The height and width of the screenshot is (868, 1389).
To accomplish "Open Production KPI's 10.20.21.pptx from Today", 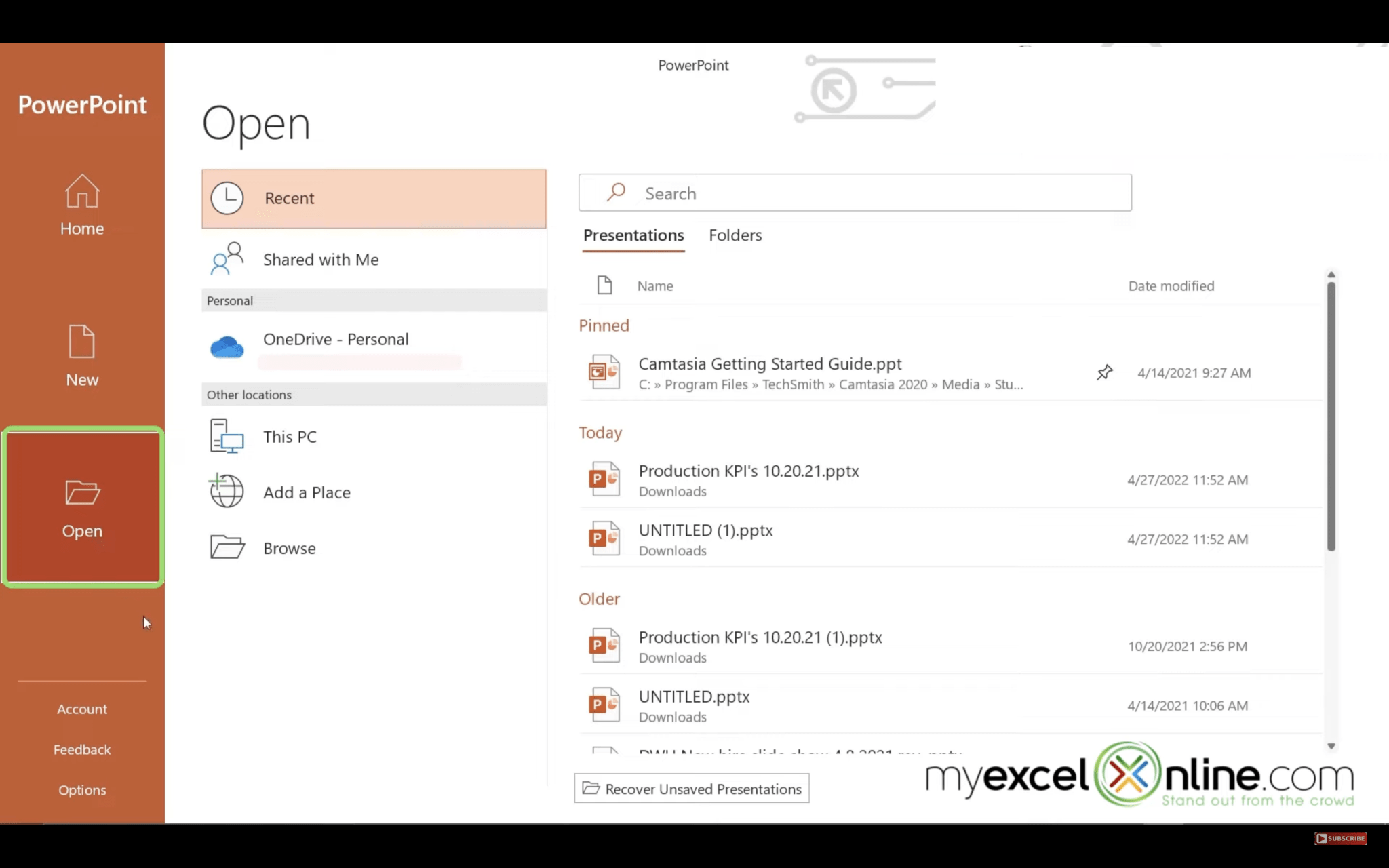I will coord(748,471).
